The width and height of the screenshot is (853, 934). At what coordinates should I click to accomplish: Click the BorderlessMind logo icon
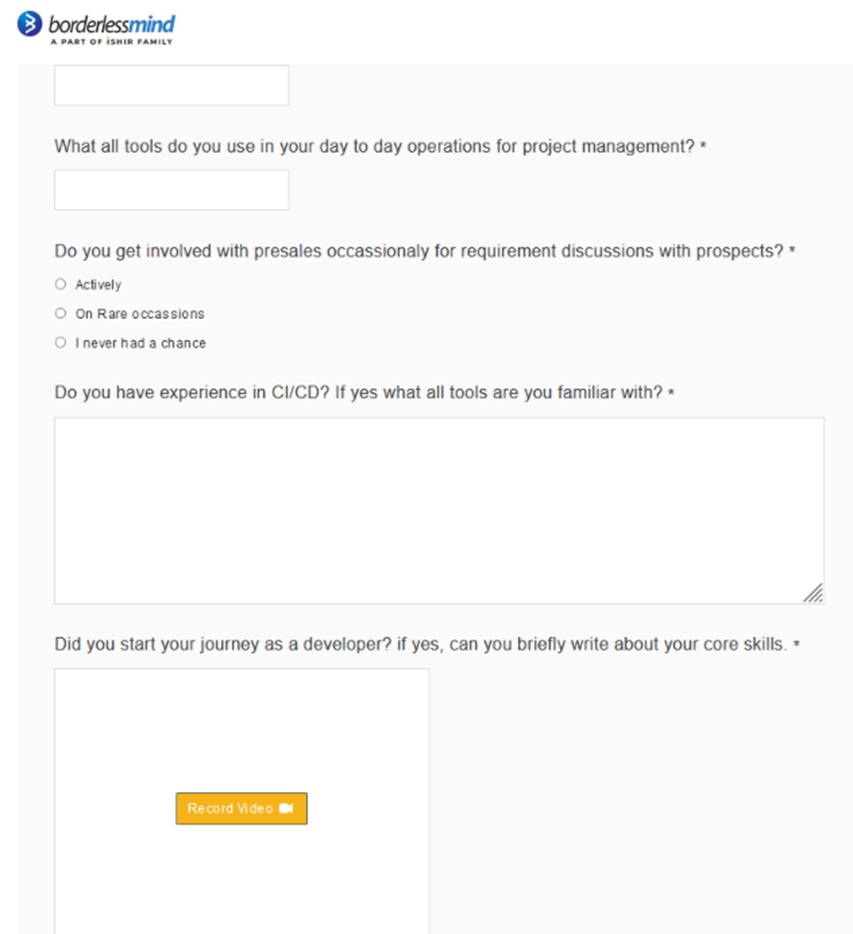click(x=30, y=24)
